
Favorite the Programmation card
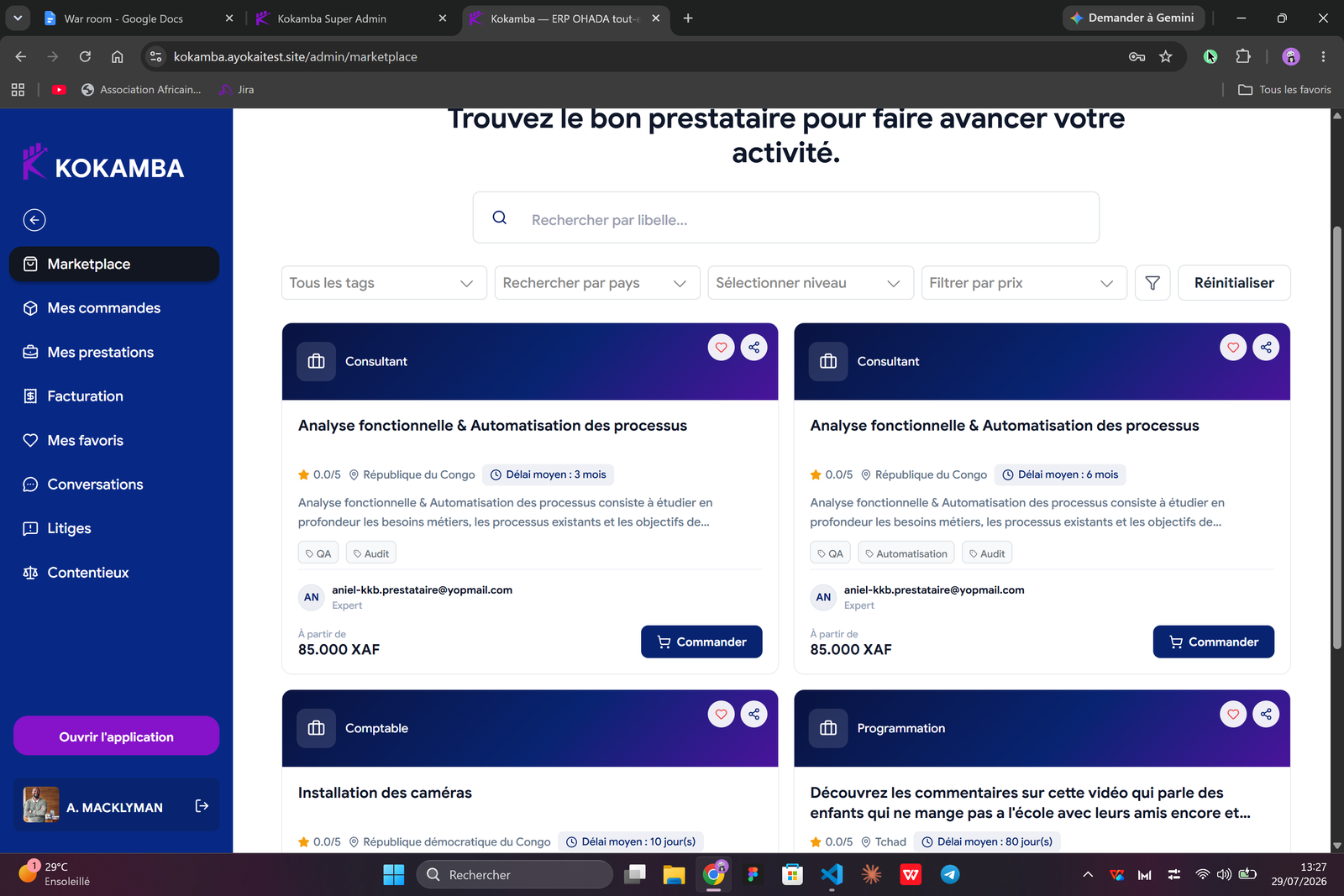click(1233, 714)
